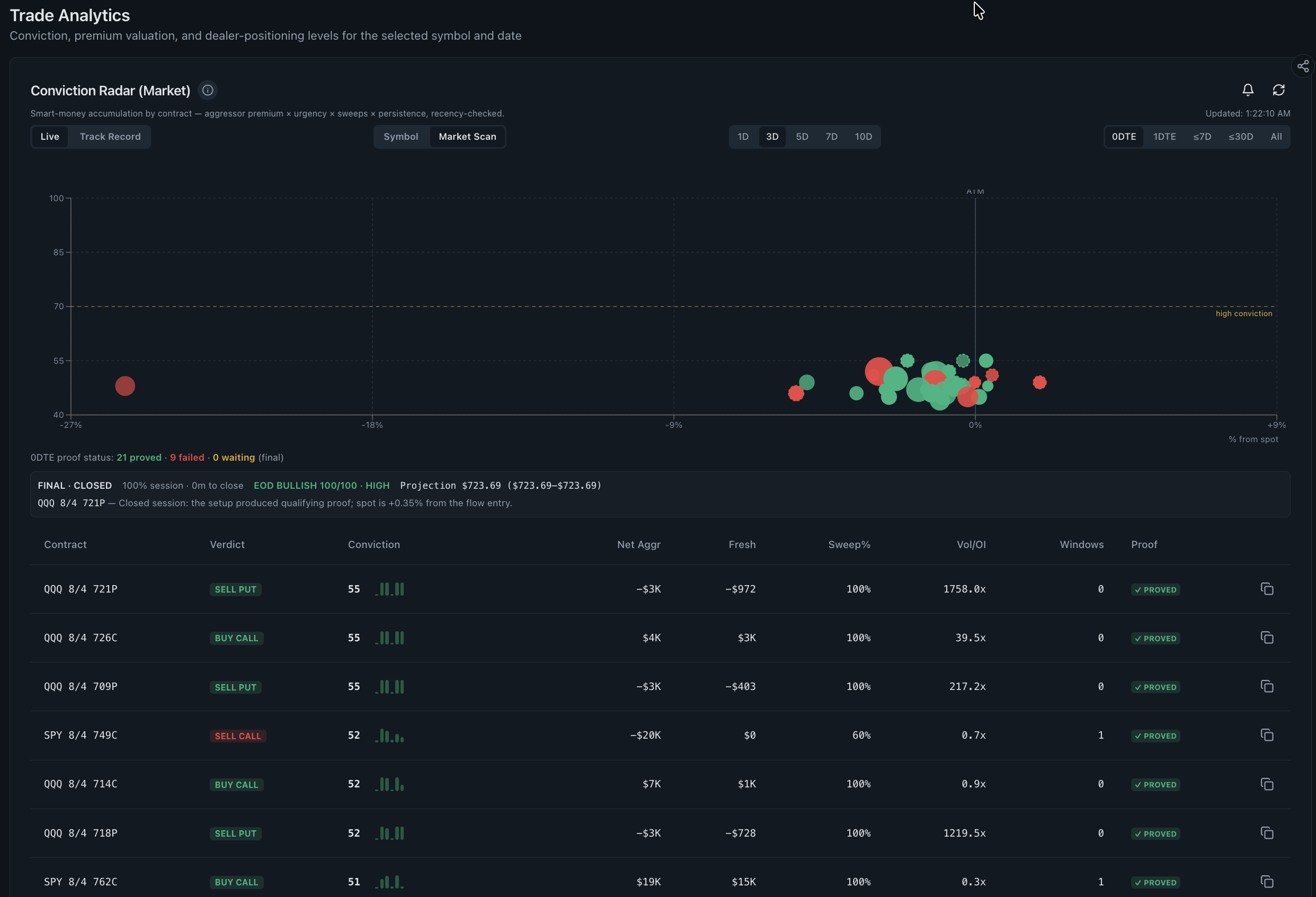
Task: Filter expiry to ≤30D
Action: point(1241,137)
